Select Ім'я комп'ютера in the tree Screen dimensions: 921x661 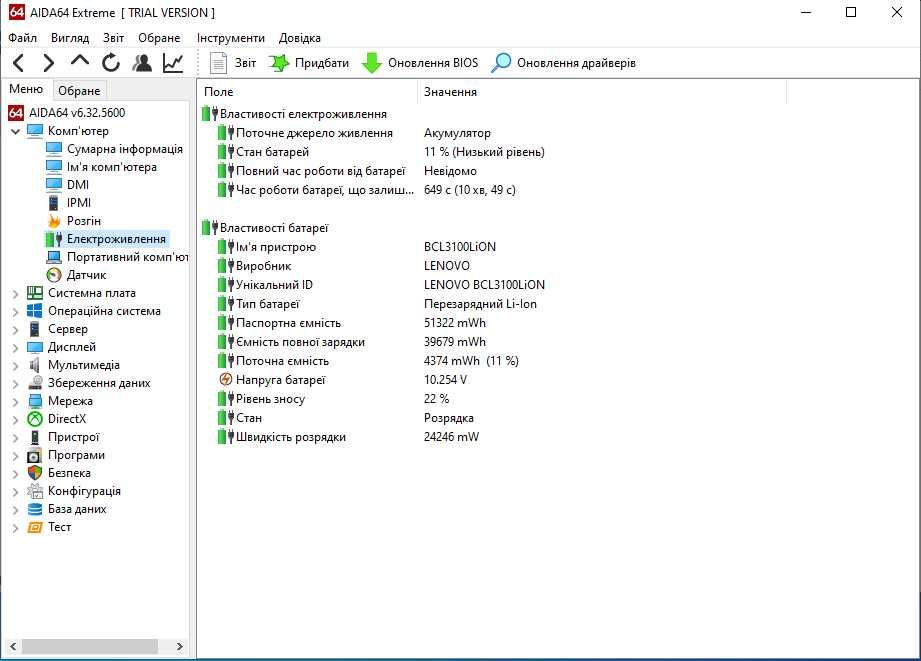coord(112,167)
